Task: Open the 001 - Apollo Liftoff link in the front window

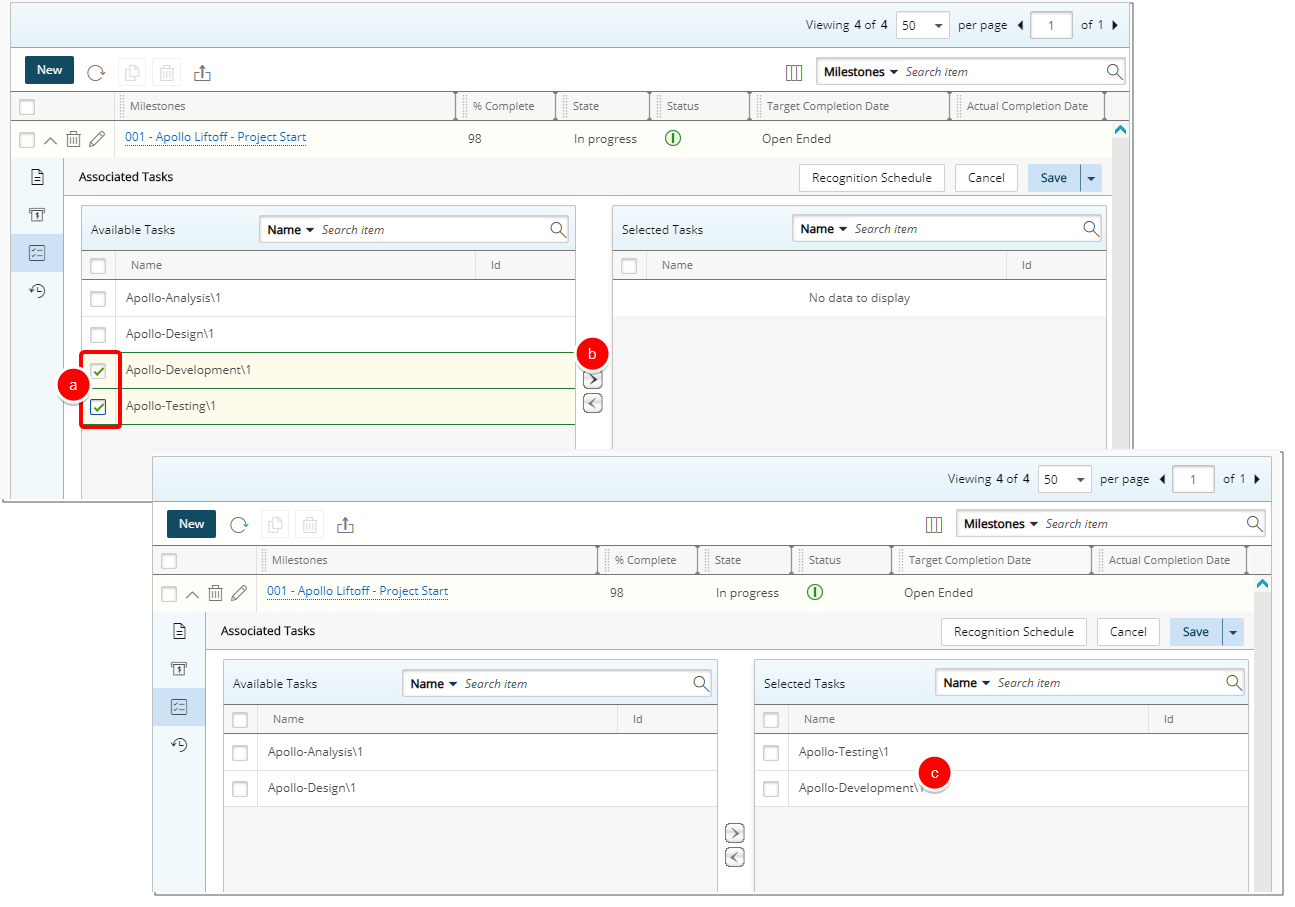Action: tap(357, 591)
